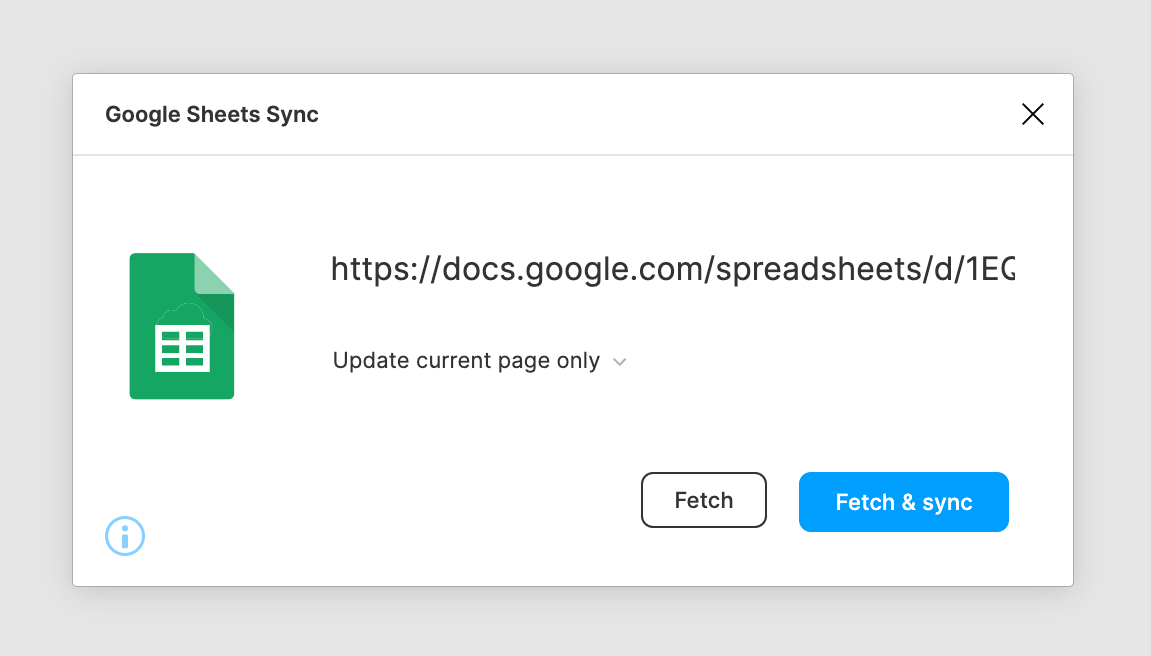This screenshot has width=1151, height=656.
Task: Focus the spreadsheet URL input field
Action: click(x=672, y=269)
